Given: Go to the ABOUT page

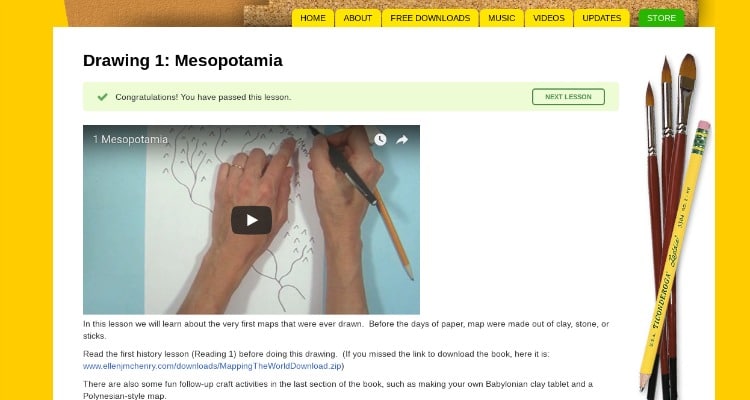Looking at the screenshot, I should coord(357,18).
